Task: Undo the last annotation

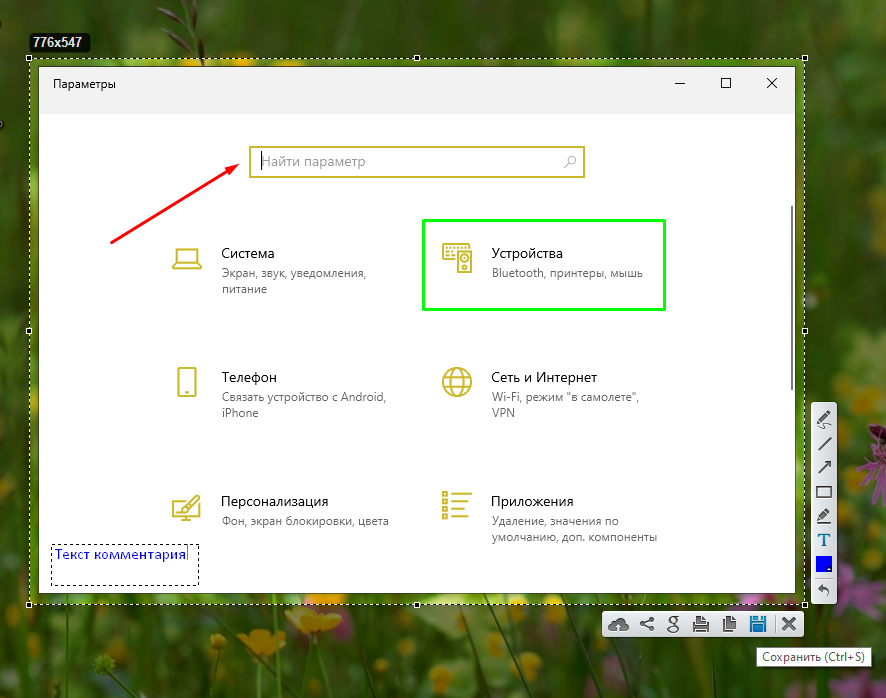Action: (824, 590)
